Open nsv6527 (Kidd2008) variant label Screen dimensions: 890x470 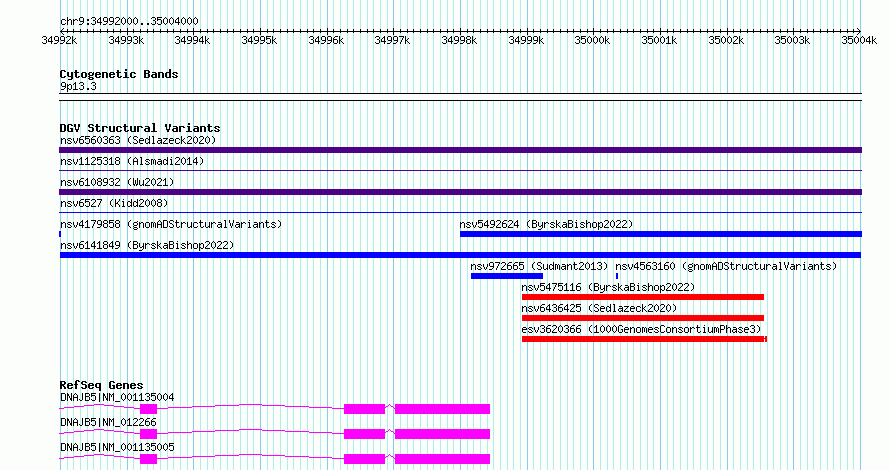(x=114, y=203)
